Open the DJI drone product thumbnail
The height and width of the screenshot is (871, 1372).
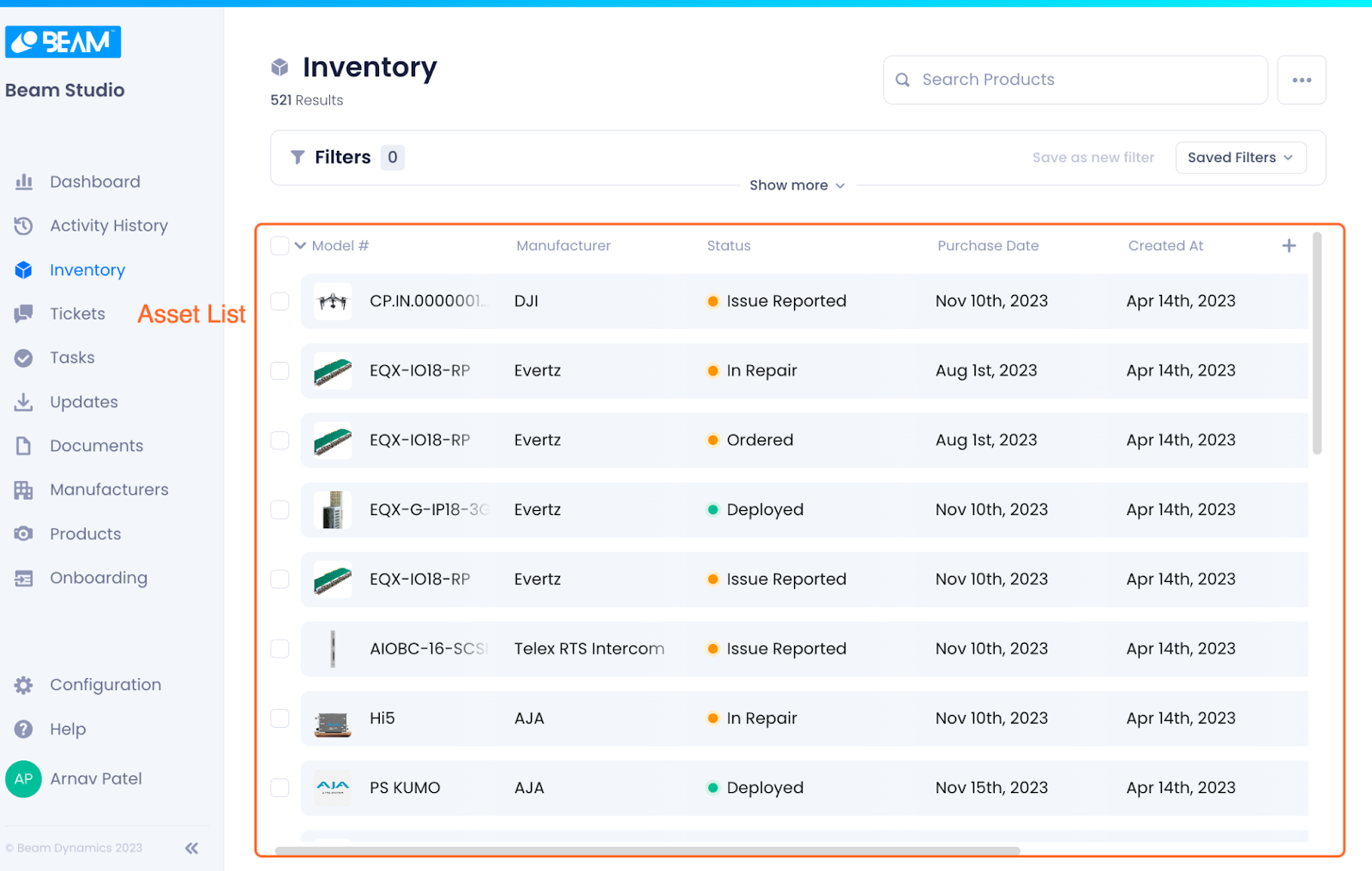(333, 301)
